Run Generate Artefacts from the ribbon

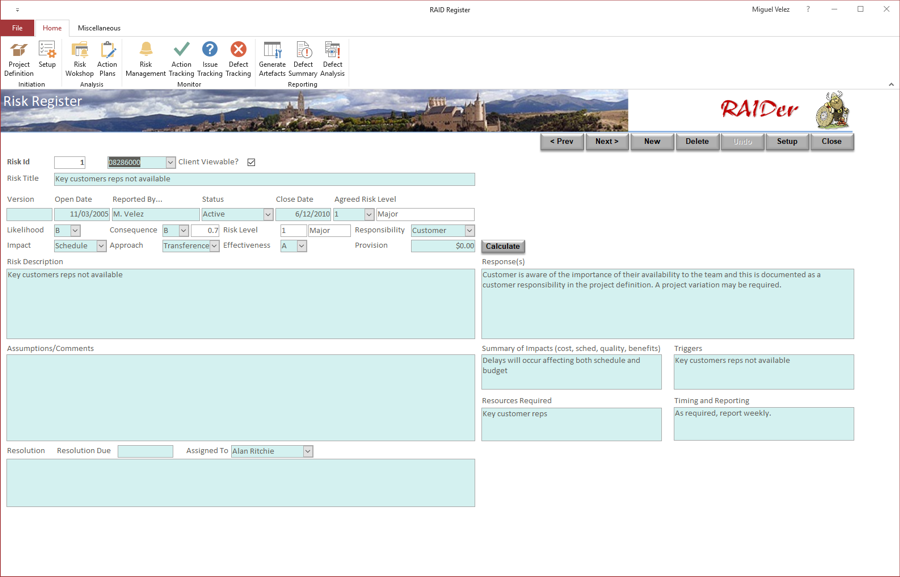click(272, 59)
